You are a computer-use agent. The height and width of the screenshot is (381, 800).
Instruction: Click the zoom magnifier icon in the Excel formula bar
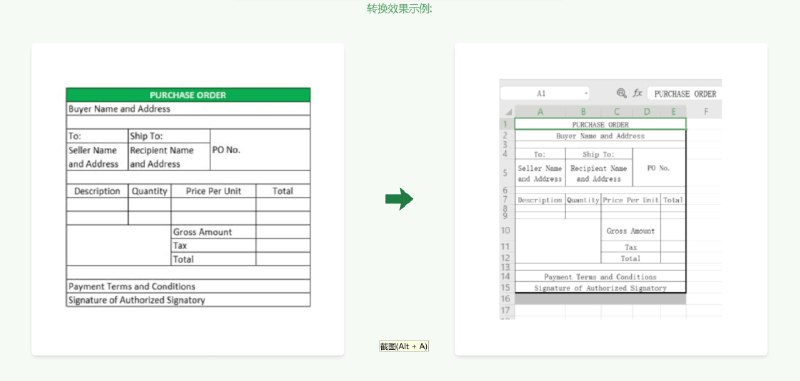point(621,93)
